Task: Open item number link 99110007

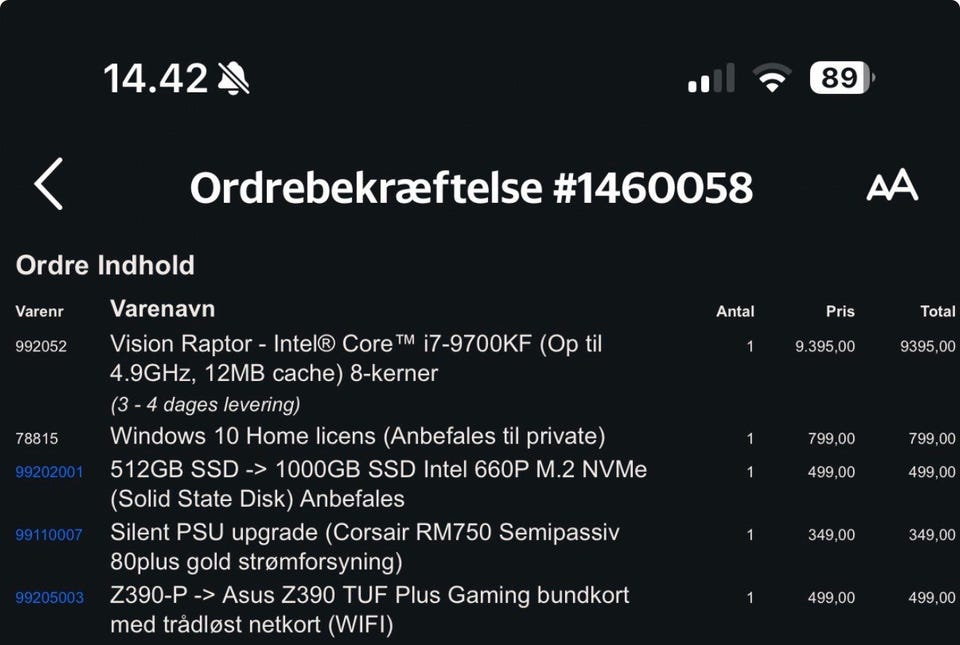Action: 48,535
